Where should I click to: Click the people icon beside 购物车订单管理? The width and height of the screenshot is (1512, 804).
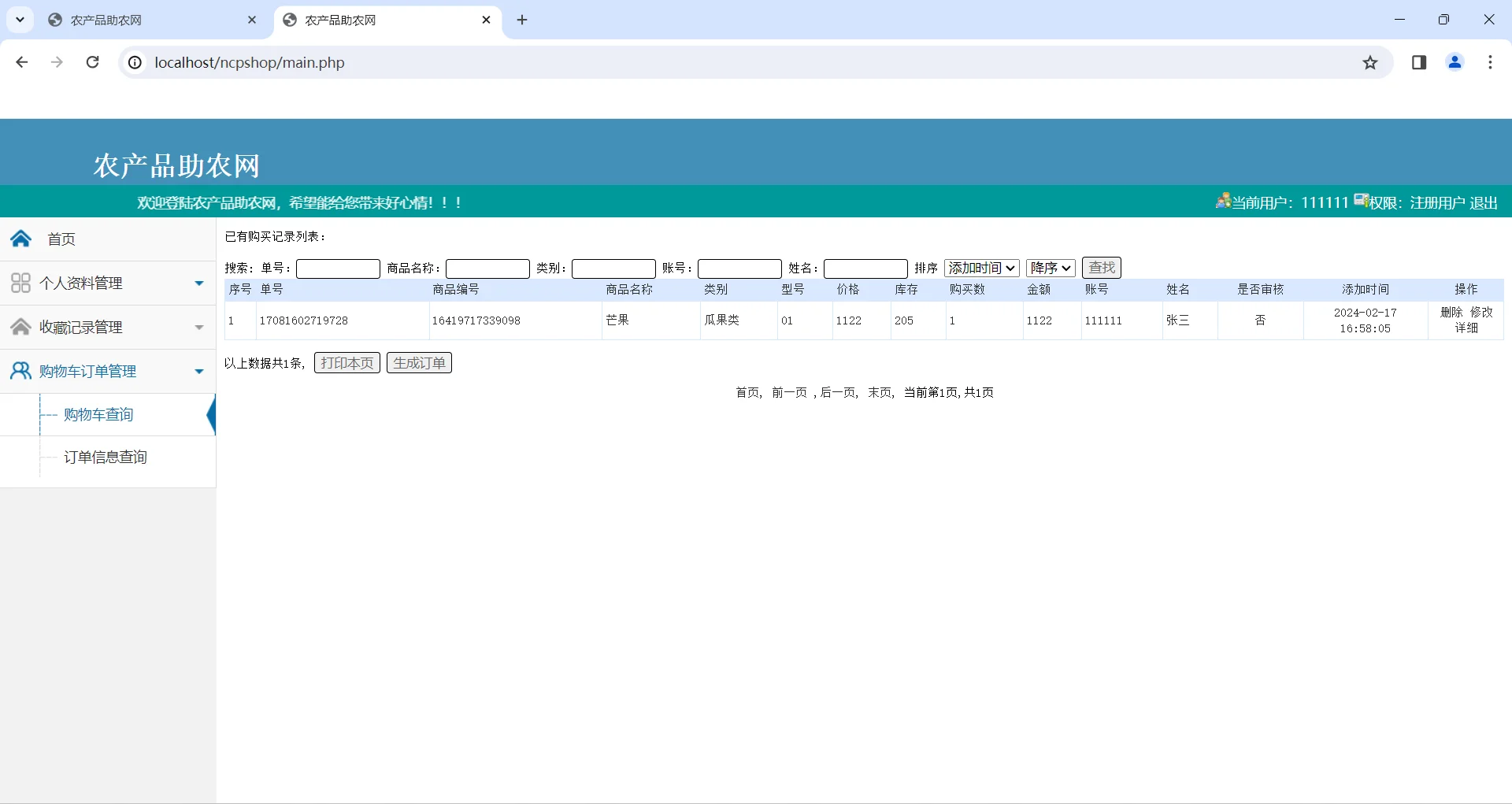(x=20, y=370)
